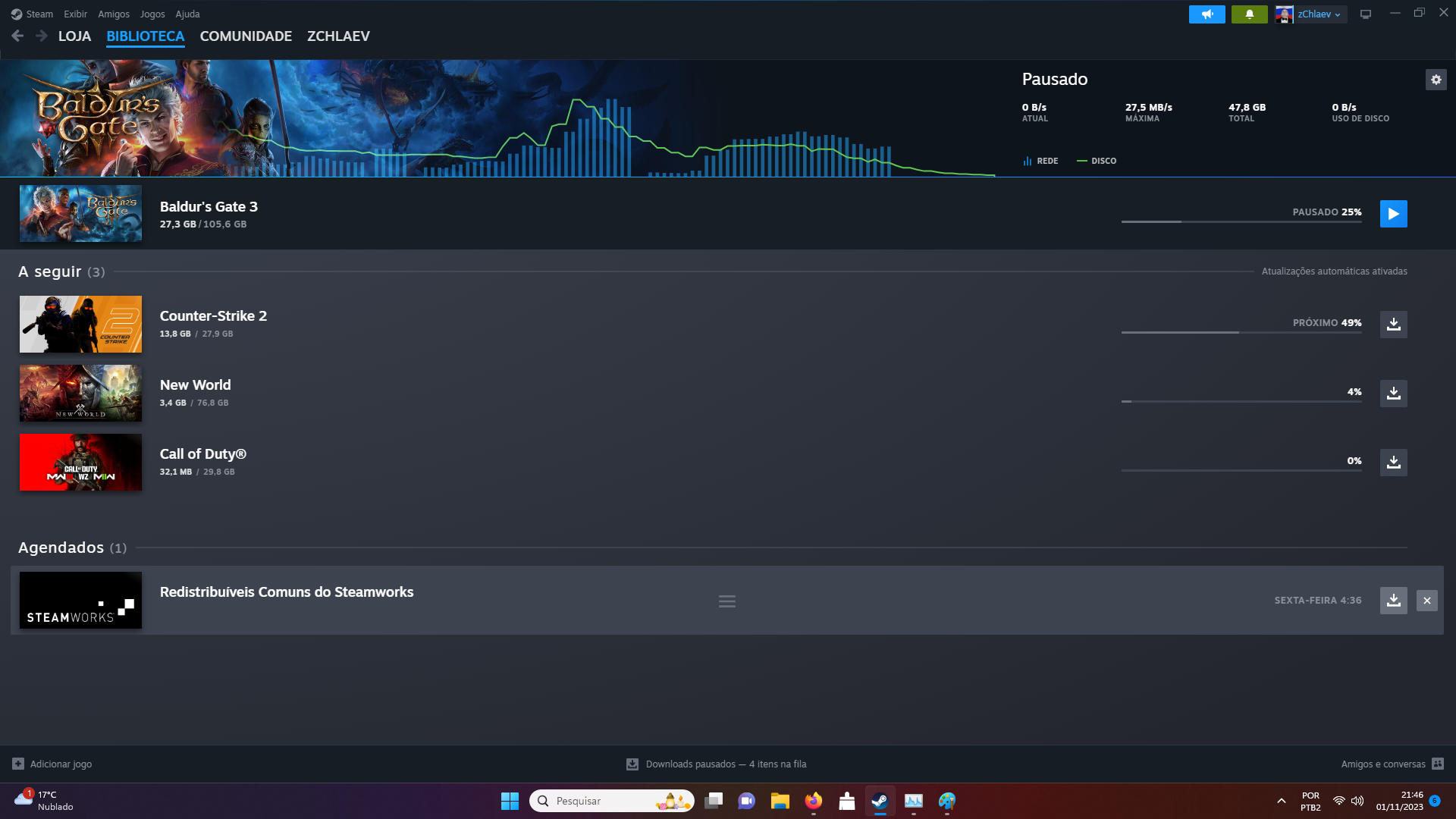This screenshot has width=1456, height=819.
Task: Click Adicionar jogo
Action: [x=52, y=764]
